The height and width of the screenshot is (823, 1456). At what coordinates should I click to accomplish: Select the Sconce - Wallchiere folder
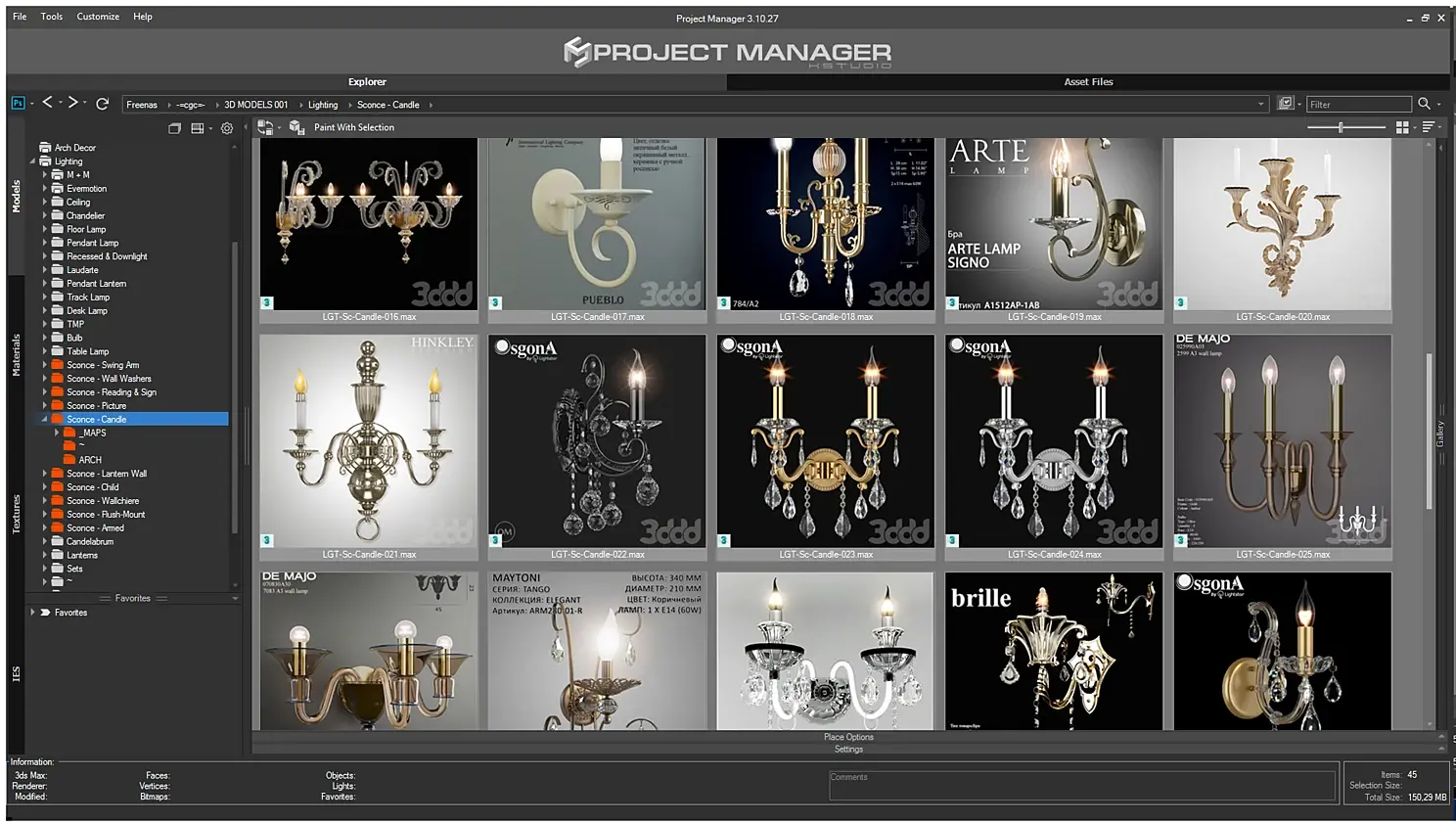tap(103, 501)
